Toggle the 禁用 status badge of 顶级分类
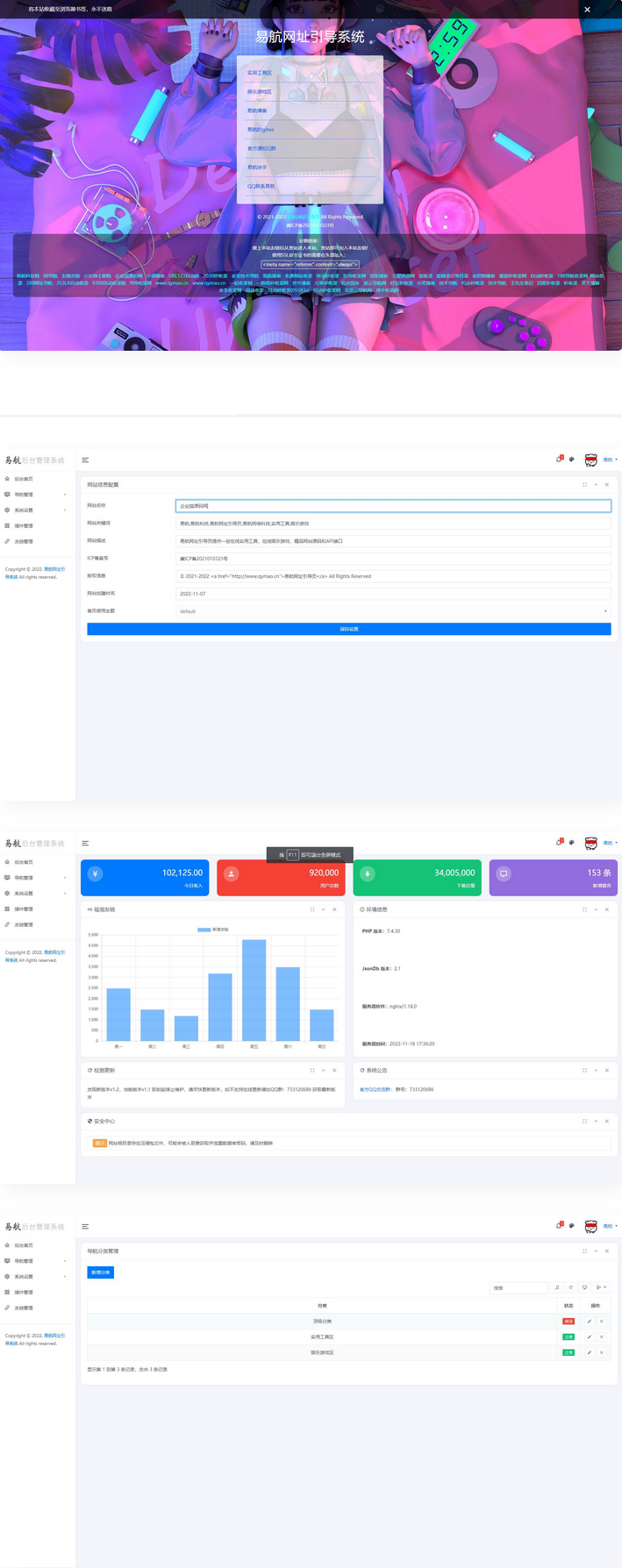 568,1321
